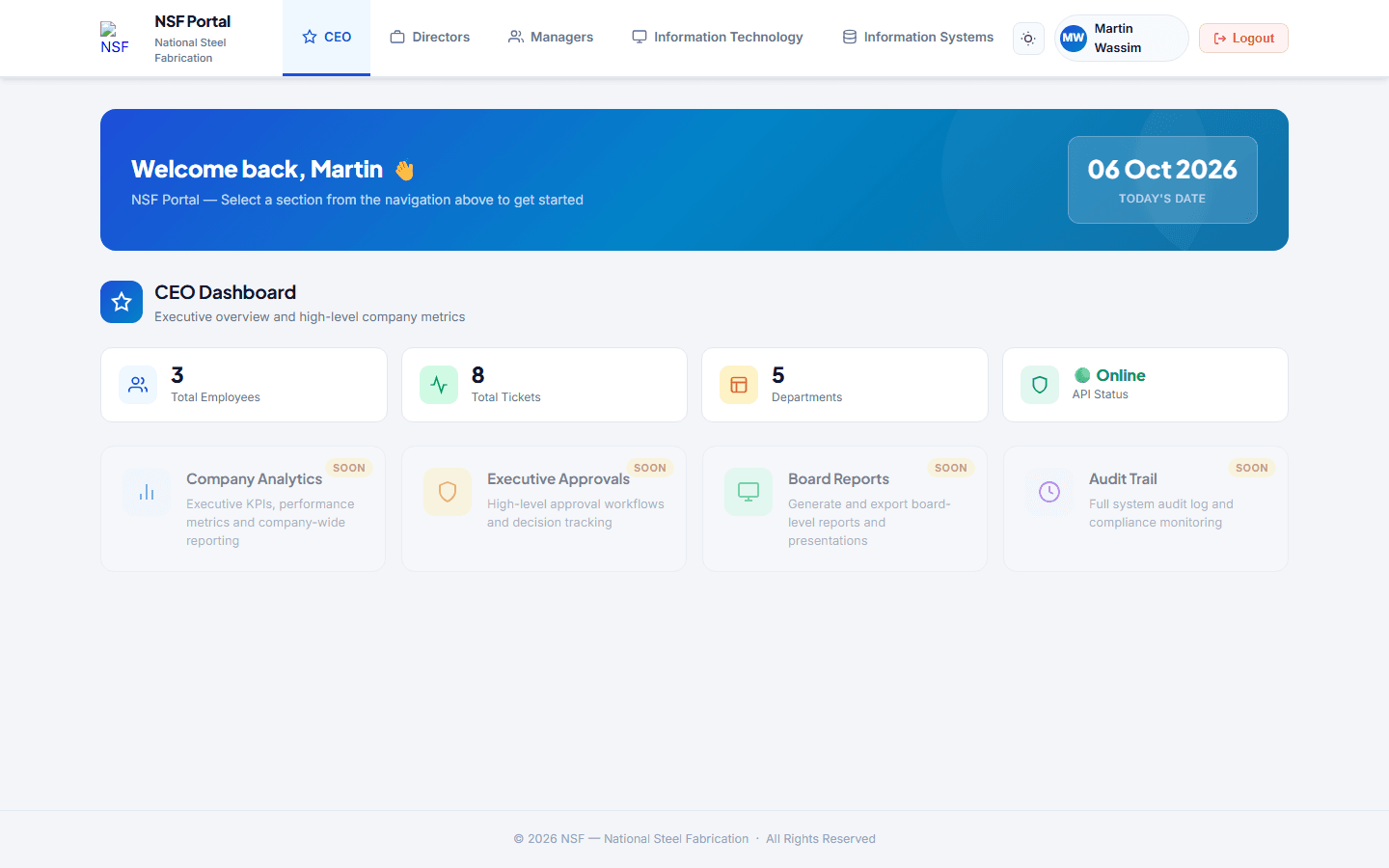1389x868 pixels.
Task: Click the SOON badge on Board Reports
Action: click(951, 468)
